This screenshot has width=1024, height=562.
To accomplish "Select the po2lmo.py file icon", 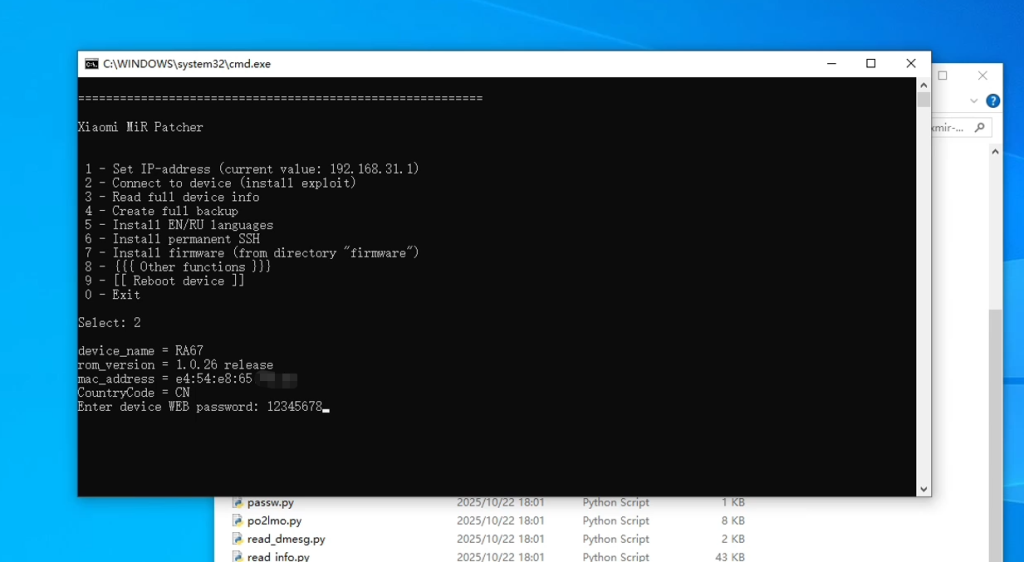I will pos(238,521).
